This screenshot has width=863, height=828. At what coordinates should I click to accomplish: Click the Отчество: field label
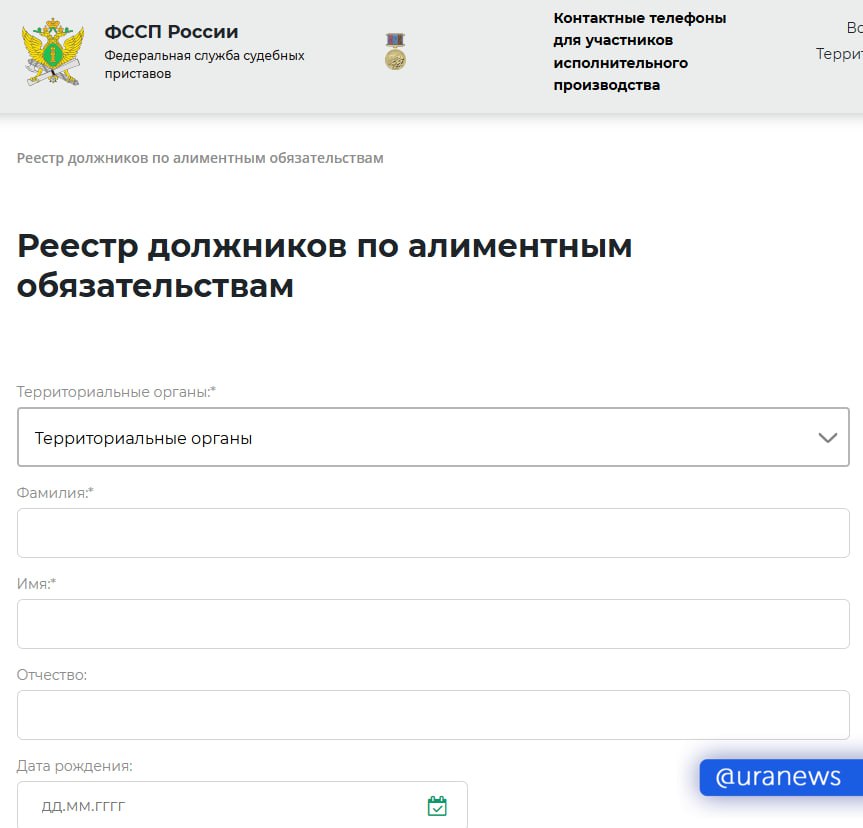tap(52, 675)
